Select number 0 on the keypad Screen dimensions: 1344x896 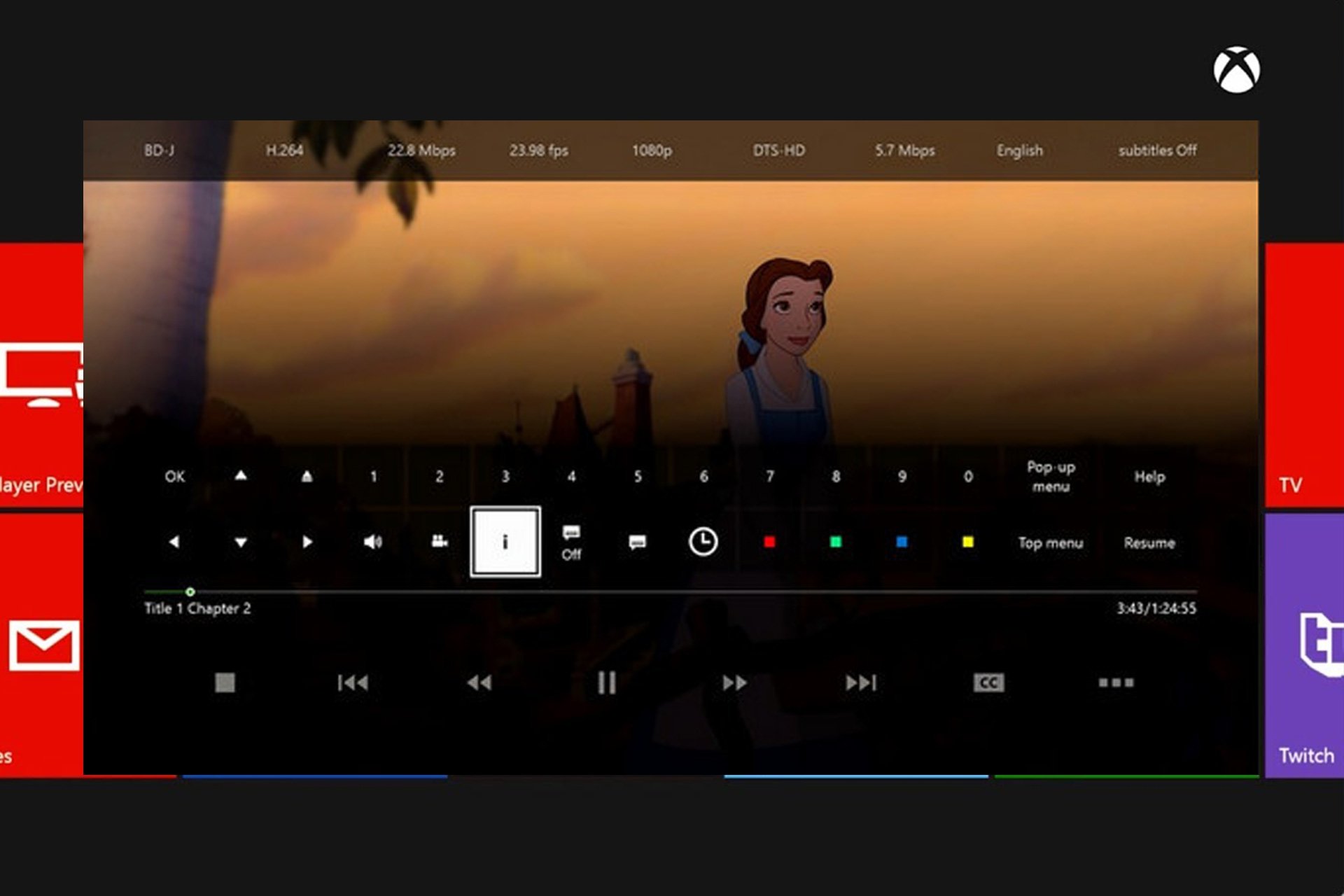[x=968, y=477]
